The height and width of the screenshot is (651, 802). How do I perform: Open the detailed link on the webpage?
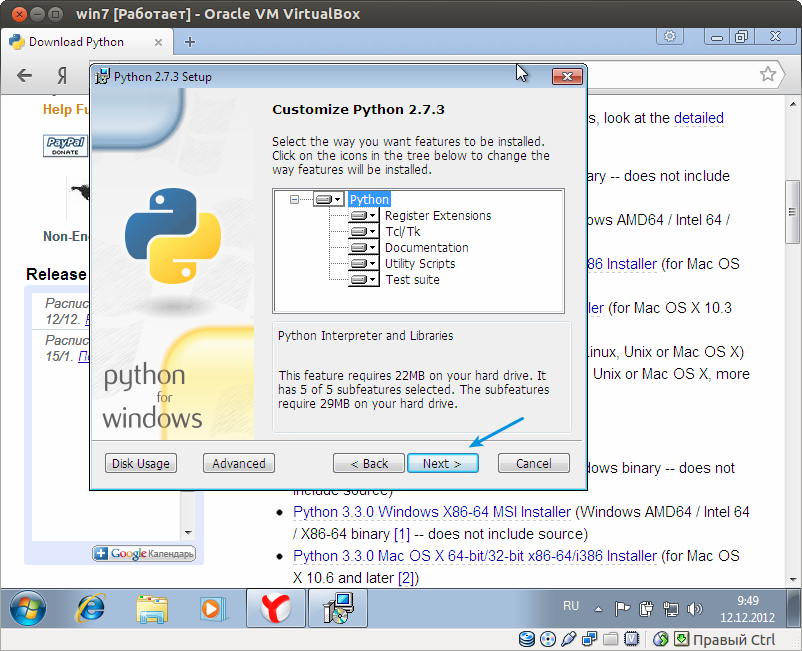pyautogui.click(x=699, y=118)
